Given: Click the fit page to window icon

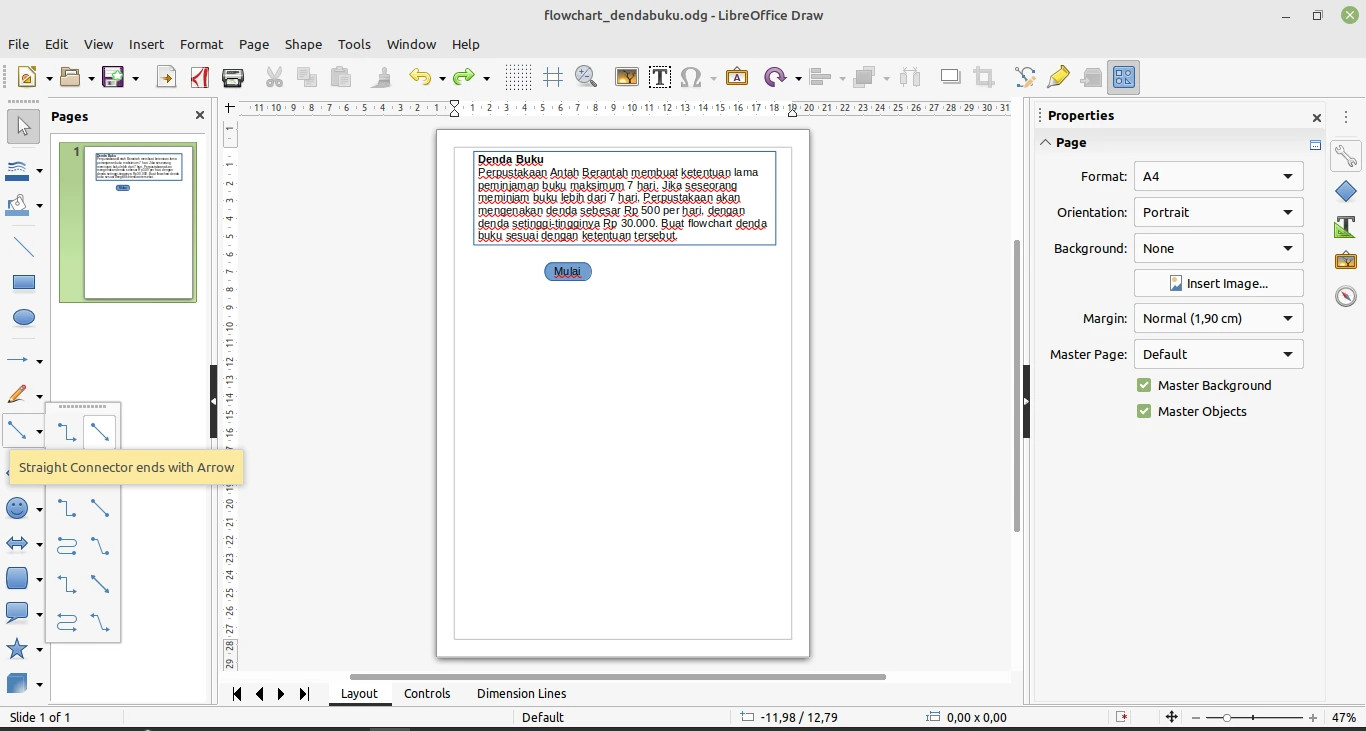Looking at the screenshot, I should tap(1171, 717).
